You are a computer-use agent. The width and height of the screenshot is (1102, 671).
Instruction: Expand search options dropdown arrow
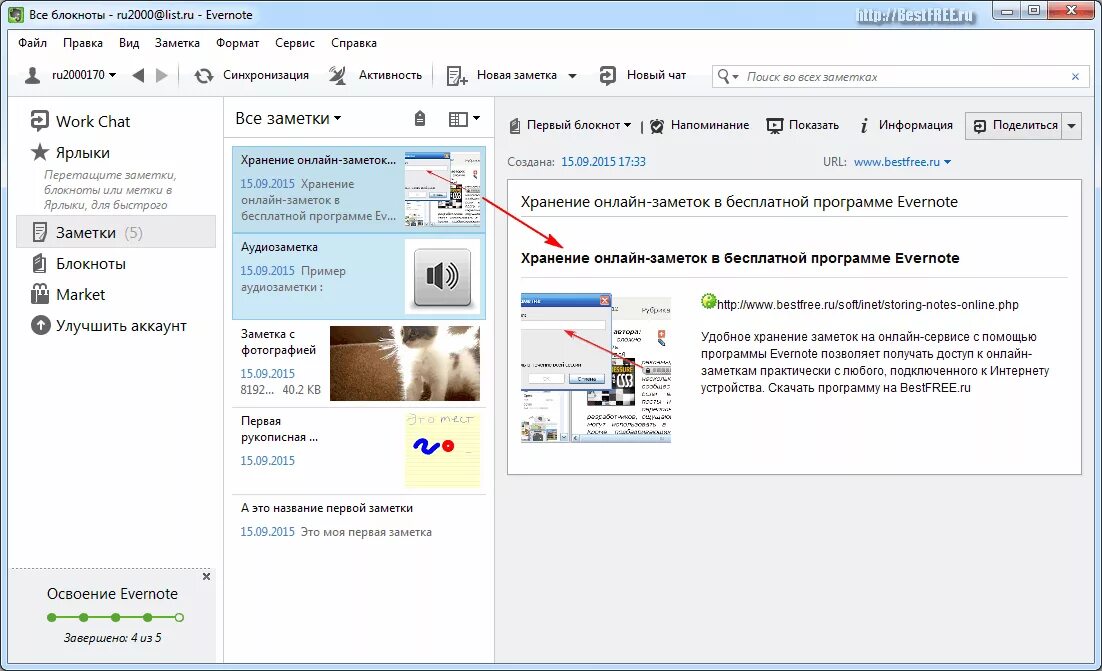(x=736, y=77)
